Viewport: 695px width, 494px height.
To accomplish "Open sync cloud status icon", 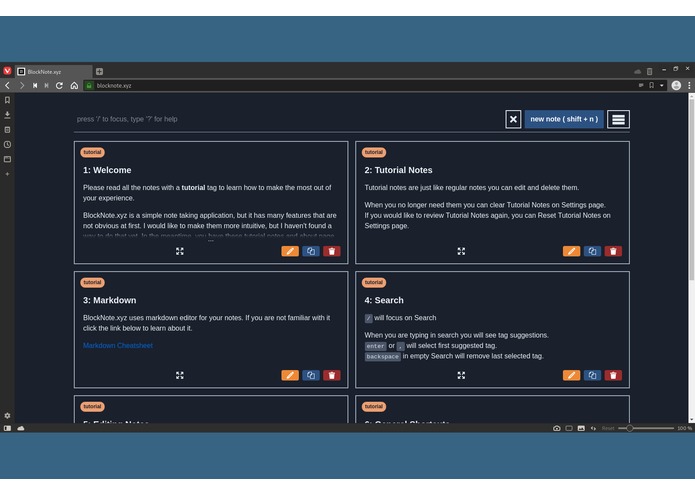I will point(21,428).
